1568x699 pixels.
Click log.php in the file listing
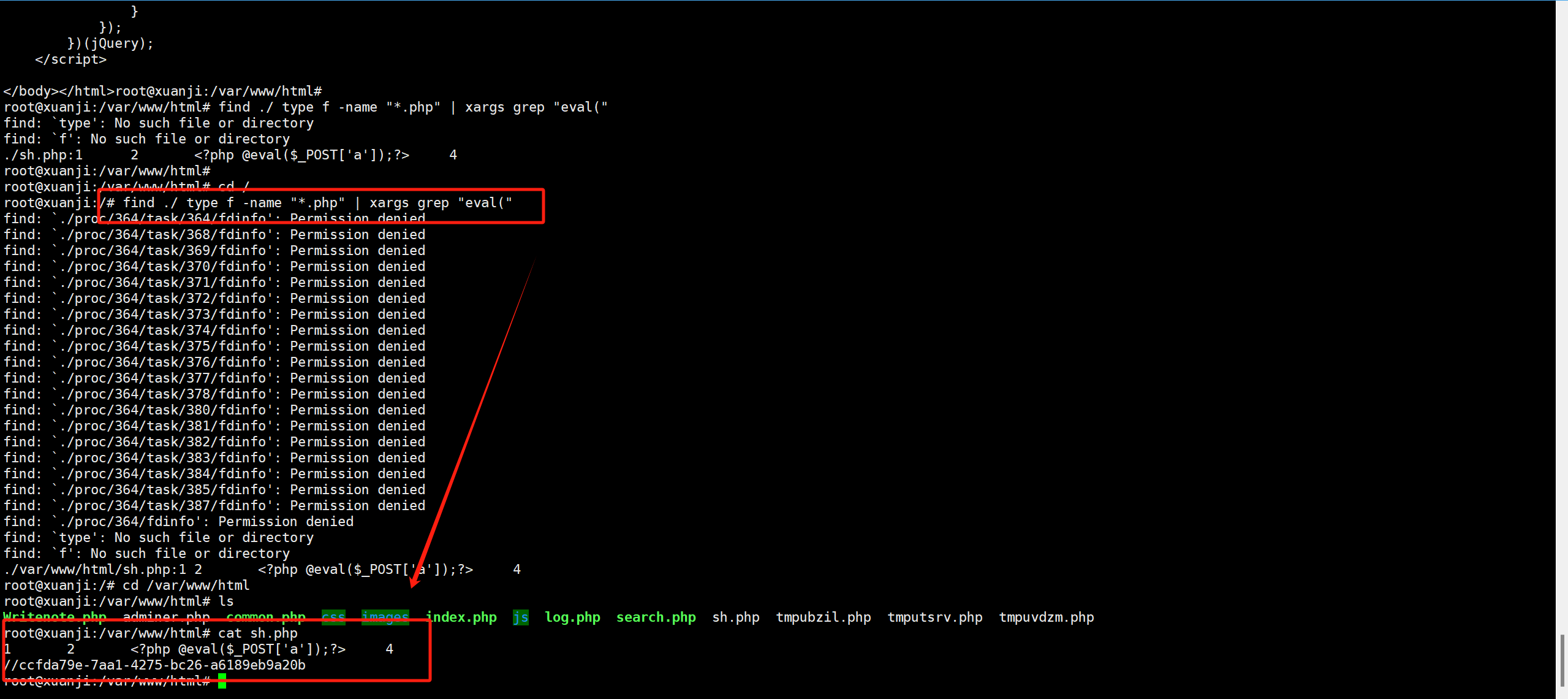coord(572,617)
